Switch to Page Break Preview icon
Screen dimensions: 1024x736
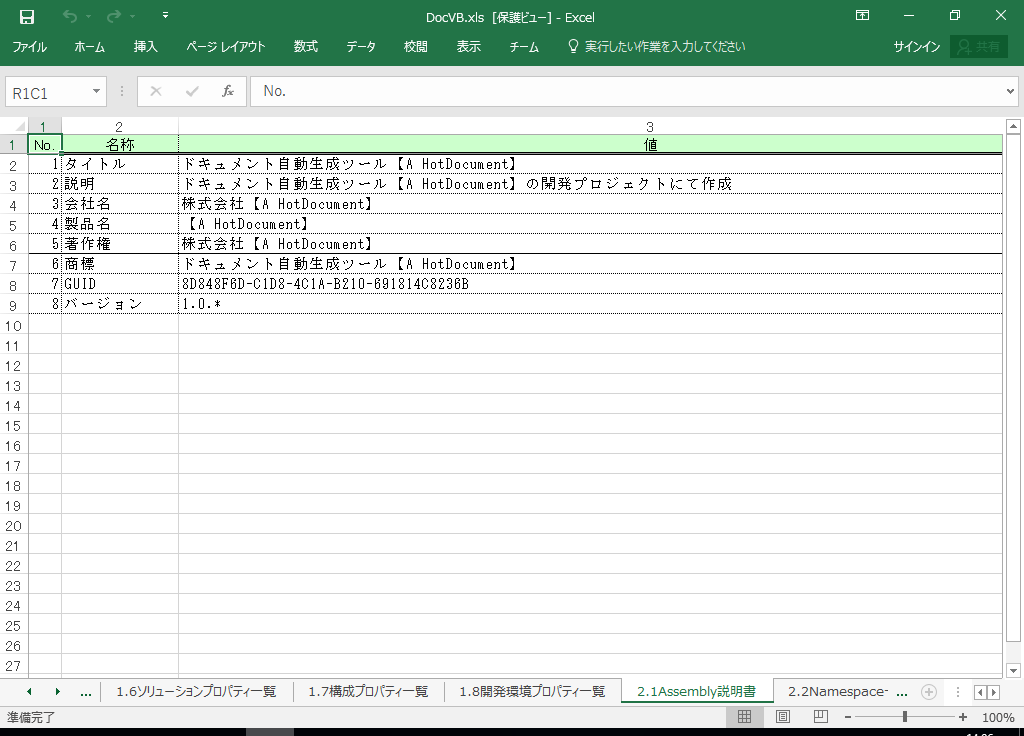(x=821, y=716)
